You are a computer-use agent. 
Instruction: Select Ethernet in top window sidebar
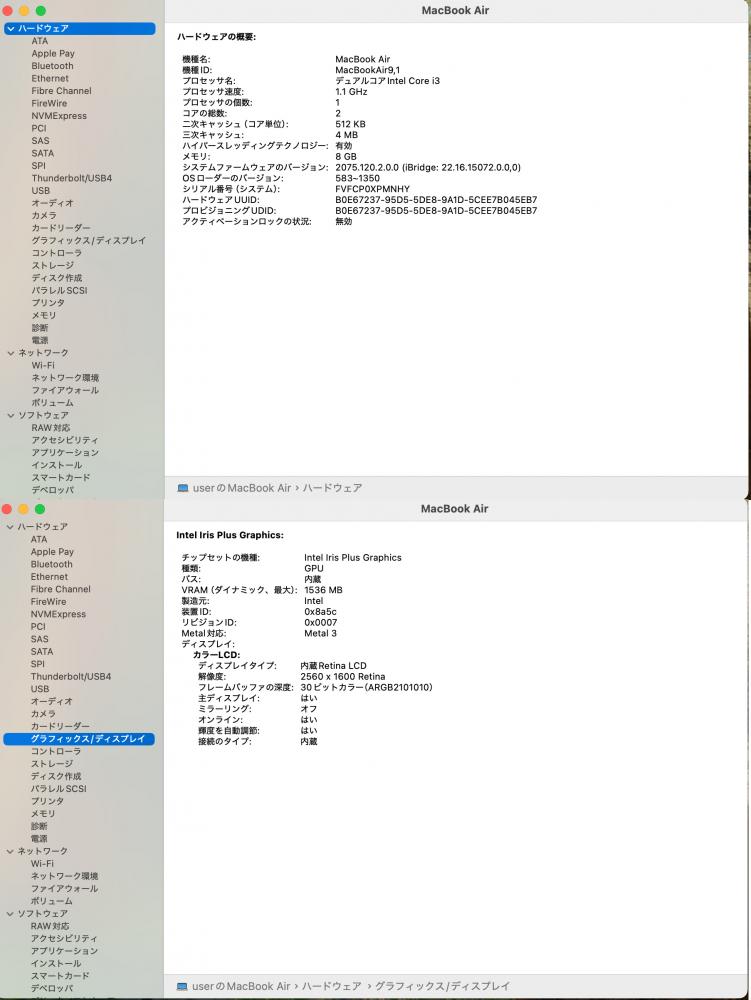tap(50, 78)
